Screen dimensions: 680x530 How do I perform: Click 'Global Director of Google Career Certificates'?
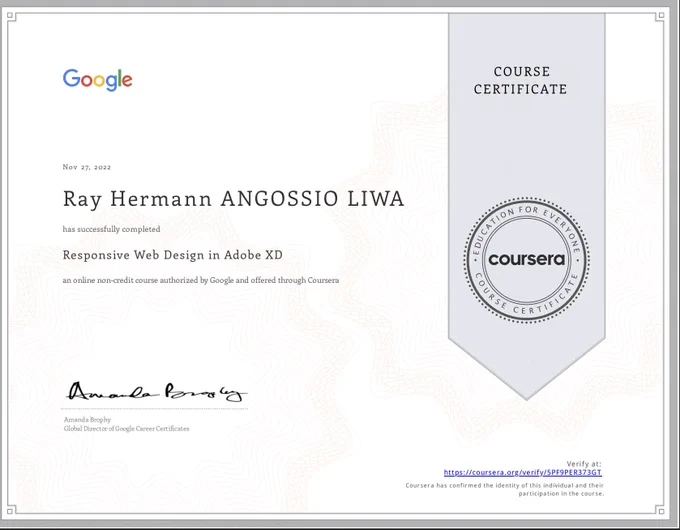(127, 429)
